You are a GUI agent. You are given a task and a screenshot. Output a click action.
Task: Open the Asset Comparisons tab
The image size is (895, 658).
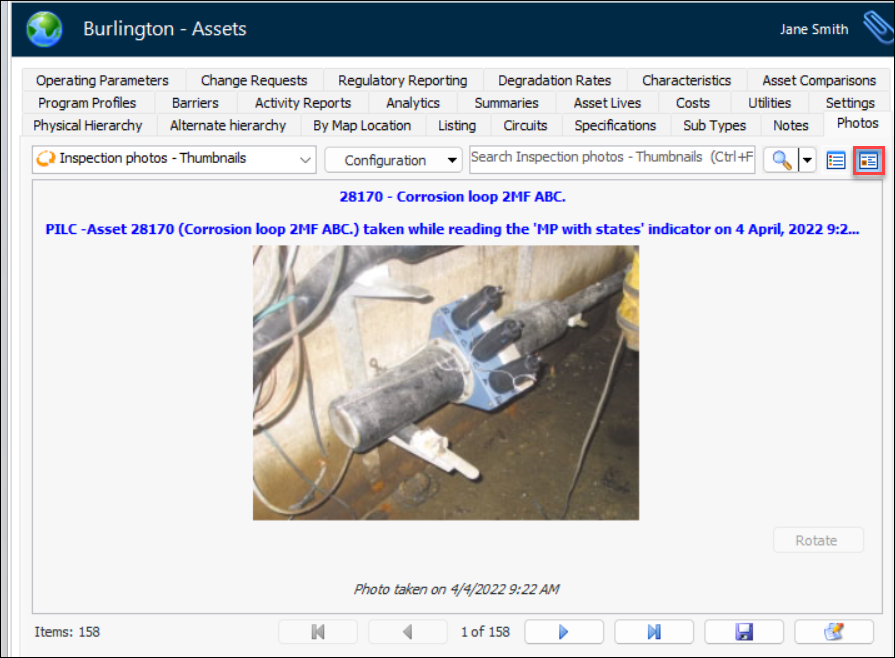point(818,80)
